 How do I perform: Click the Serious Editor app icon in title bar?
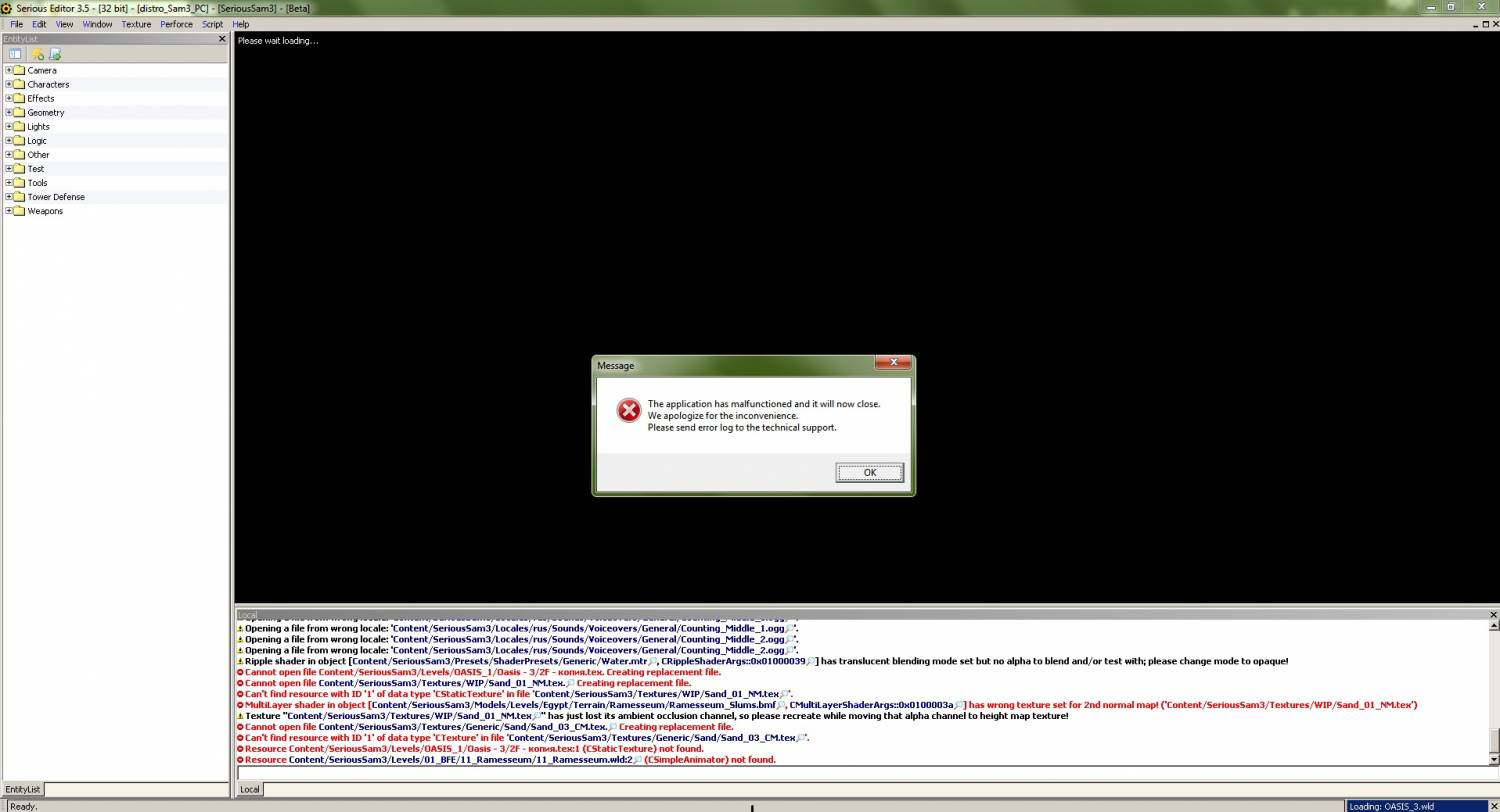click(7, 8)
